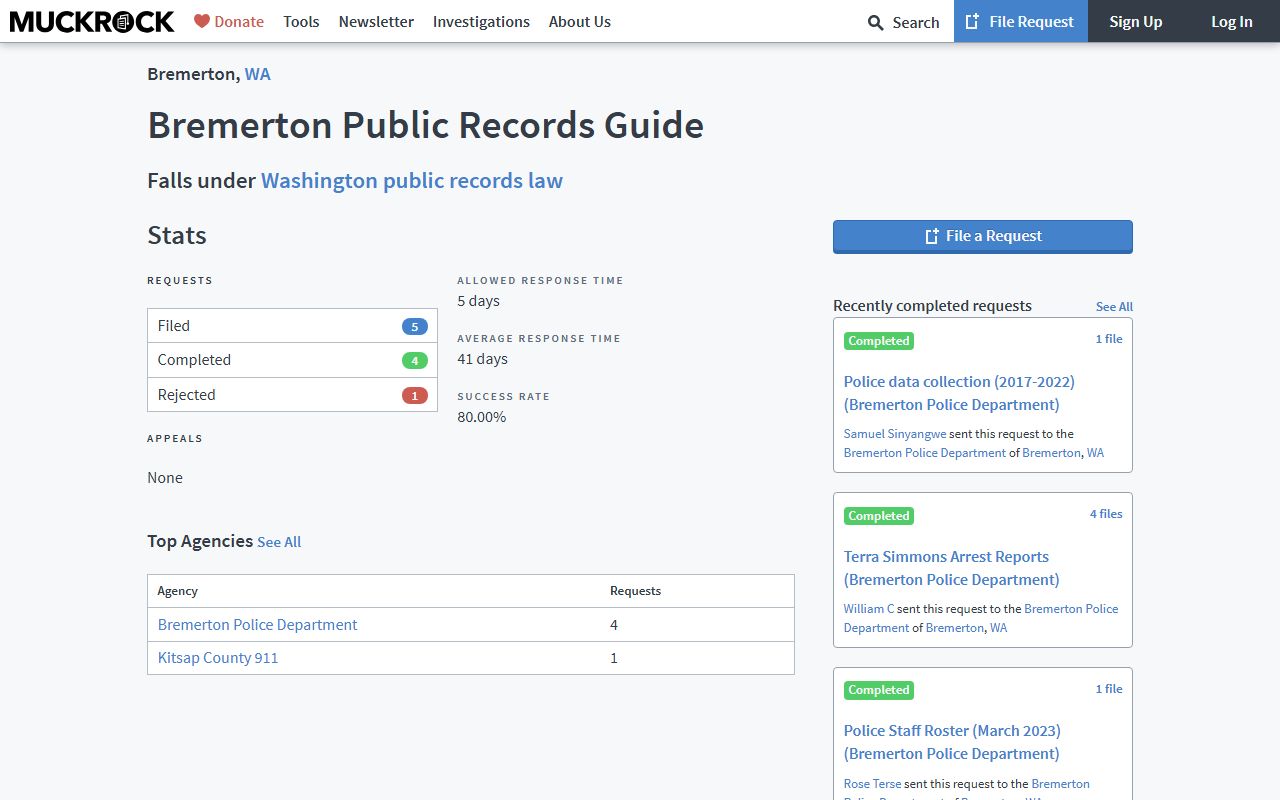
Task: Click the Completed status tag on Police Staff Roster card
Action: click(x=879, y=690)
